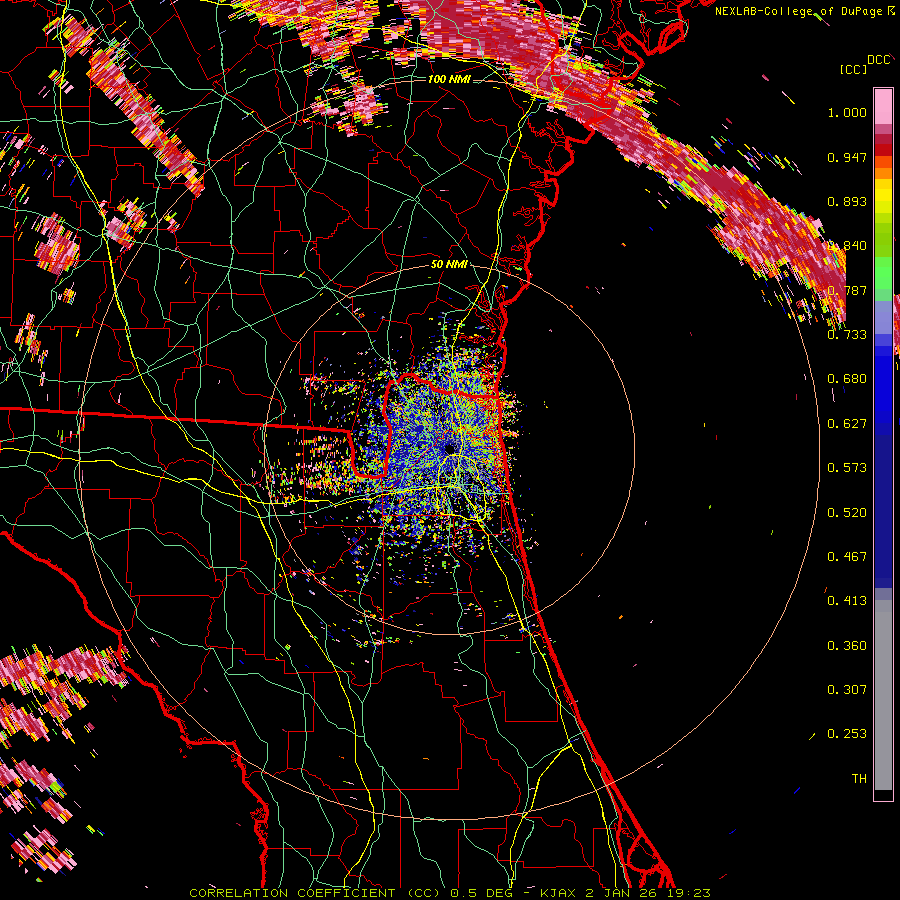Click the 0.627 scale value

[847, 424]
